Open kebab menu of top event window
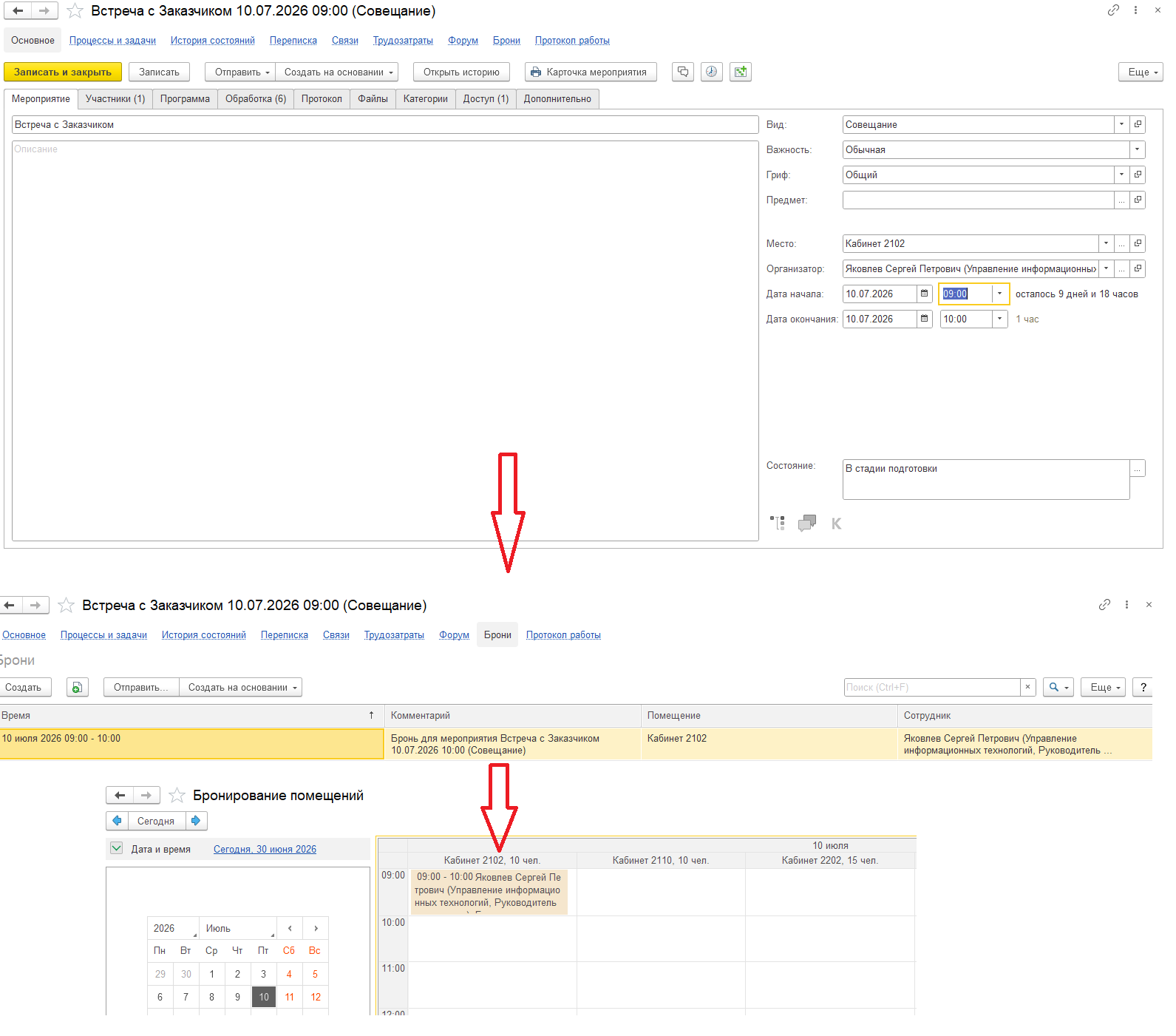This screenshot has width=1176, height=1036. pyautogui.click(x=1135, y=10)
